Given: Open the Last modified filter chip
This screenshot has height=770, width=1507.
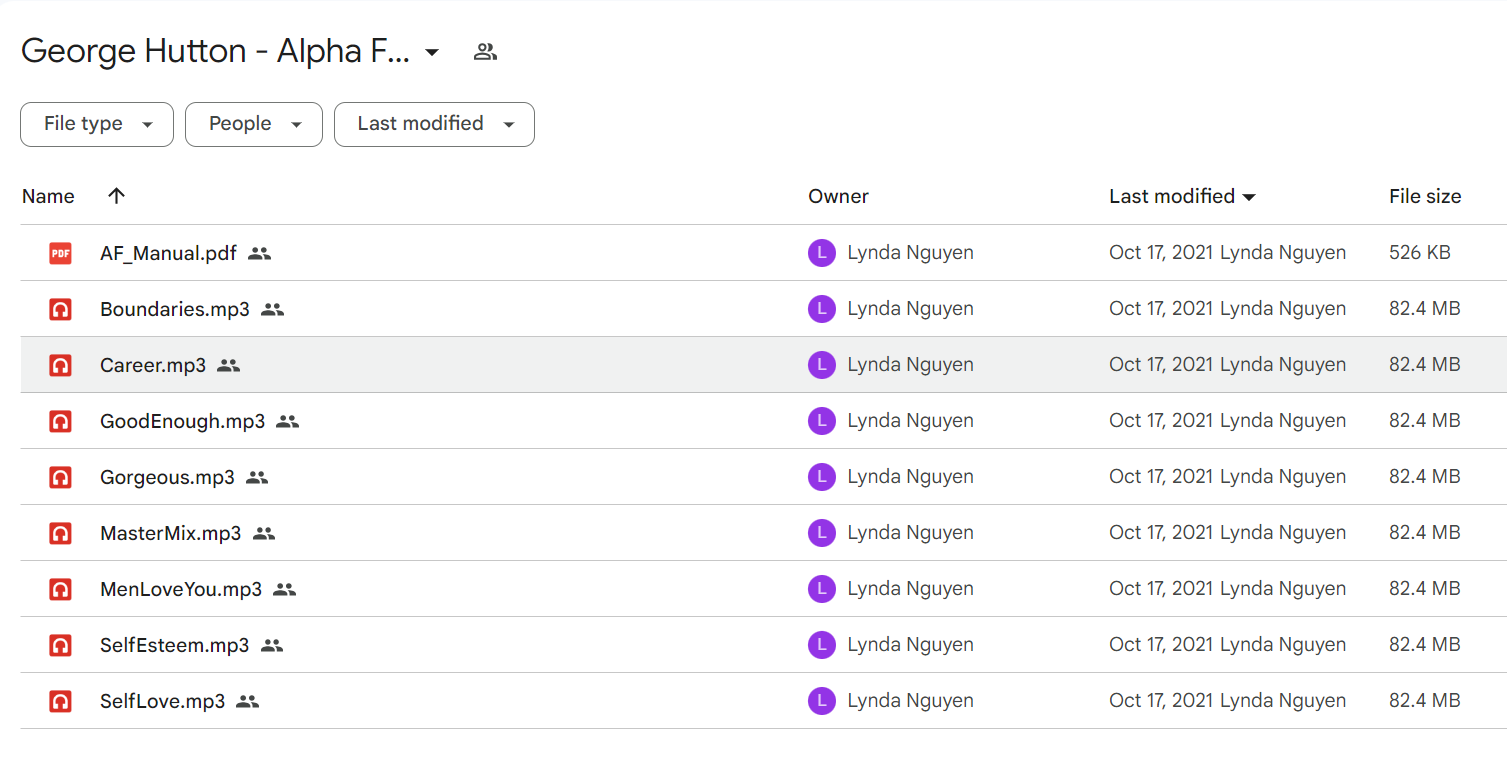Looking at the screenshot, I should [x=434, y=124].
